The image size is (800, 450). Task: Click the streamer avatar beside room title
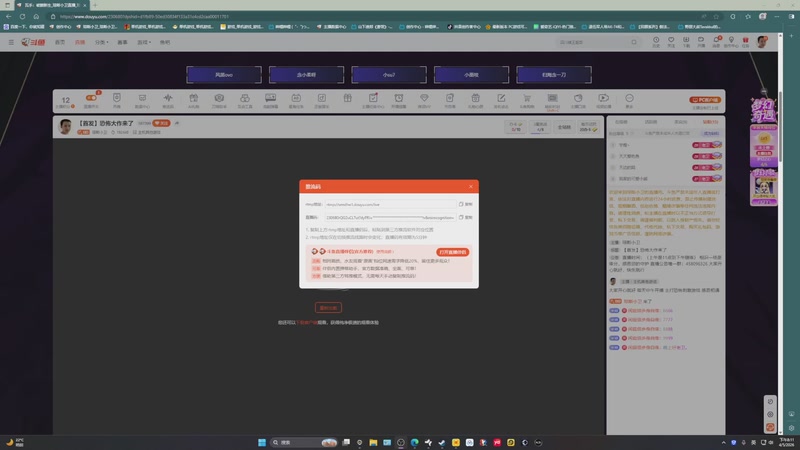pyautogui.click(x=65, y=127)
